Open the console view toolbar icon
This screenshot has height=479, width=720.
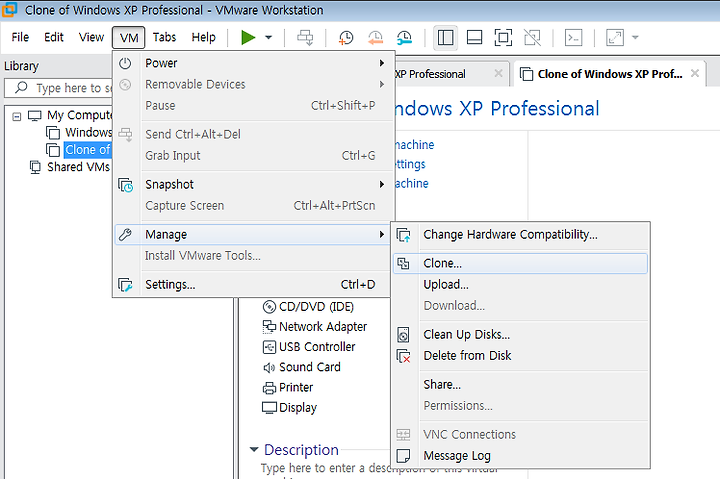(x=574, y=38)
